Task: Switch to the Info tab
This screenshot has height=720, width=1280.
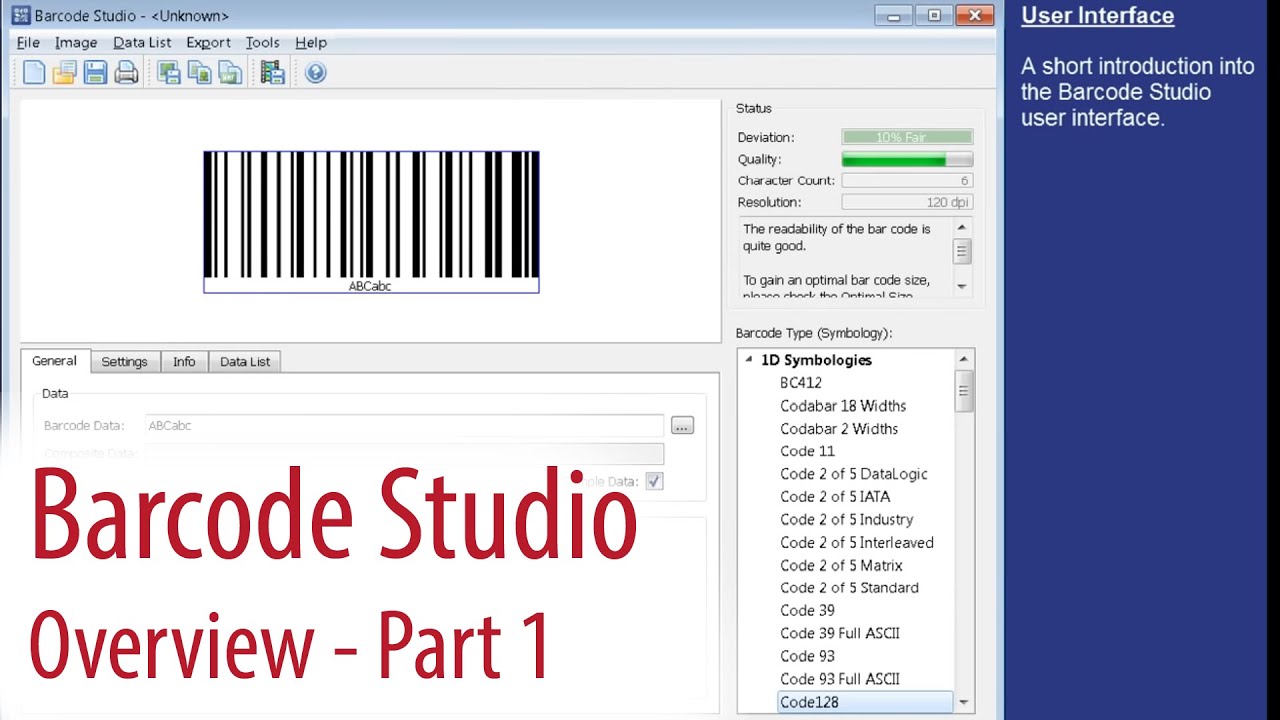Action: click(184, 361)
